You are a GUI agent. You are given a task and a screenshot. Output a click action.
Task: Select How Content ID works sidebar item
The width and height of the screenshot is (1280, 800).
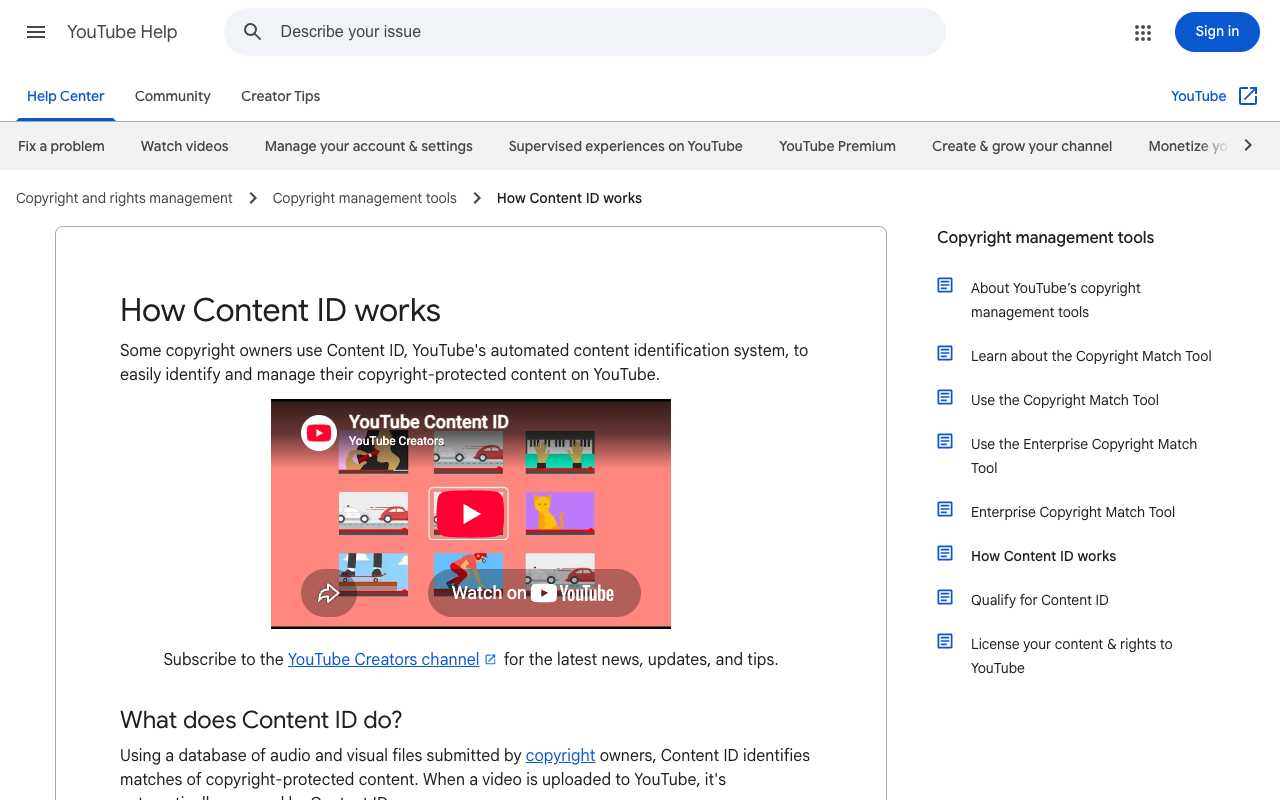[x=1043, y=556]
